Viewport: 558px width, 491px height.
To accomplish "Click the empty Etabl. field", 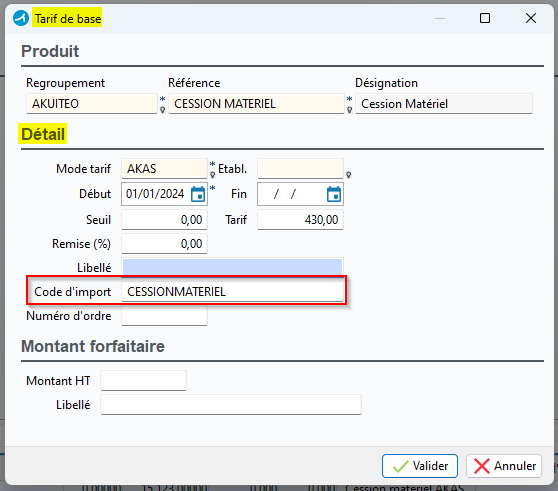I will tap(300, 169).
